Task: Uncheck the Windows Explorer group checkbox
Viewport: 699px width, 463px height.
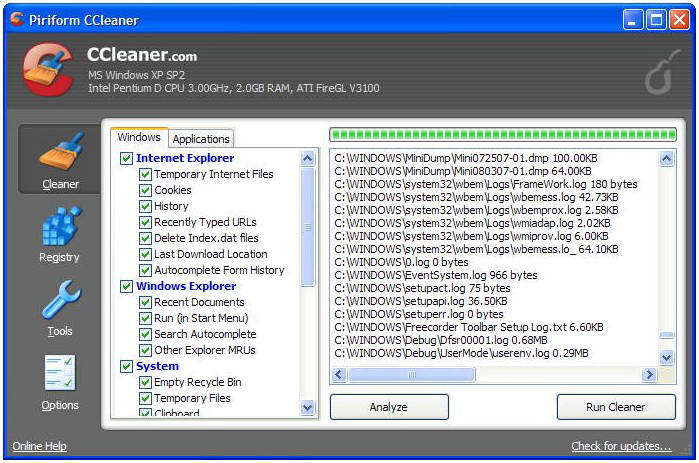Action: (x=126, y=286)
